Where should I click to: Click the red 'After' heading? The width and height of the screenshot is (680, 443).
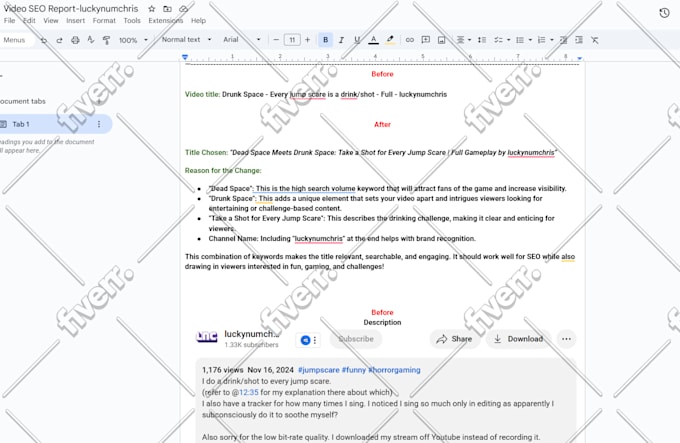click(382, 124)
